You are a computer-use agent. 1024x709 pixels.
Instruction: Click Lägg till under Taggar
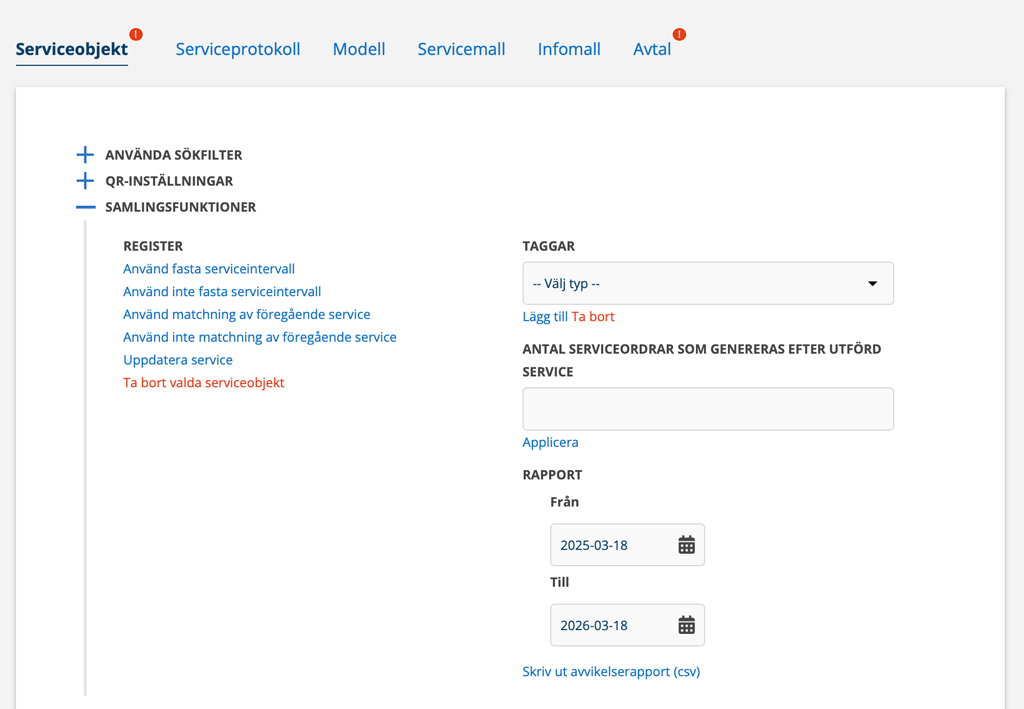pyautogui.click(x=545, y=317)
